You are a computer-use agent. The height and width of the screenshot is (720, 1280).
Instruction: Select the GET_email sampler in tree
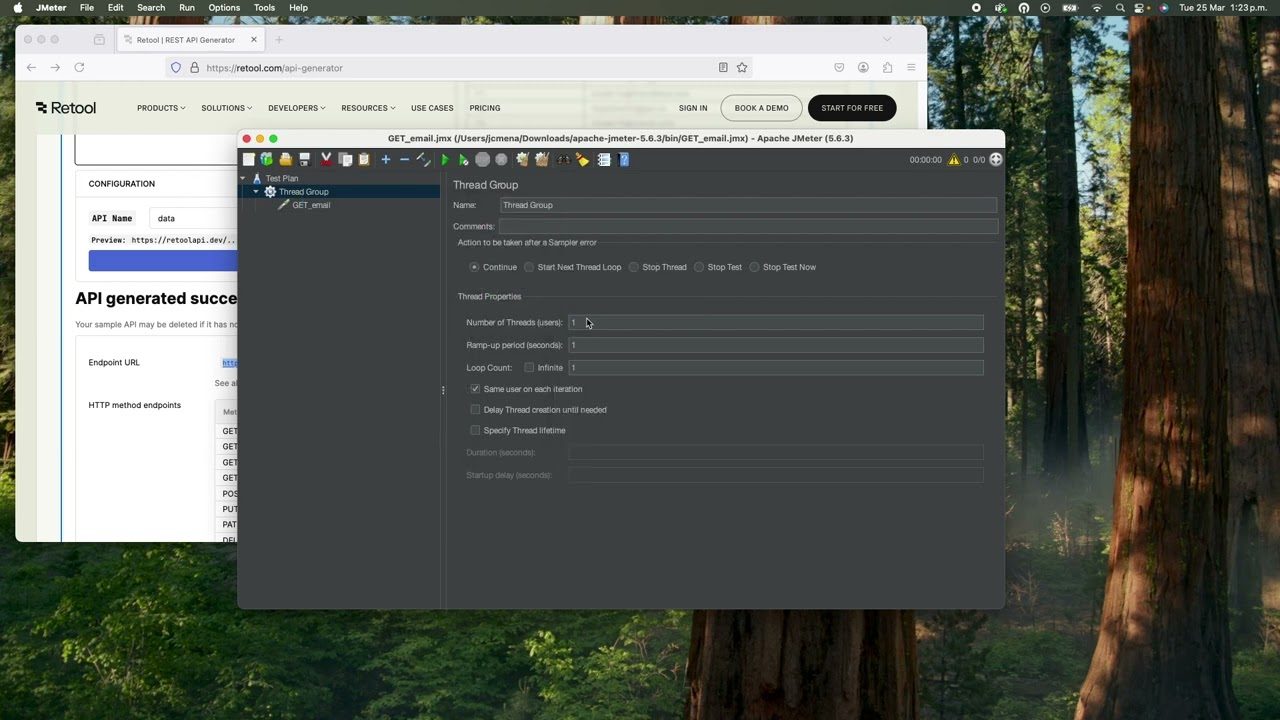click(311, 205)
